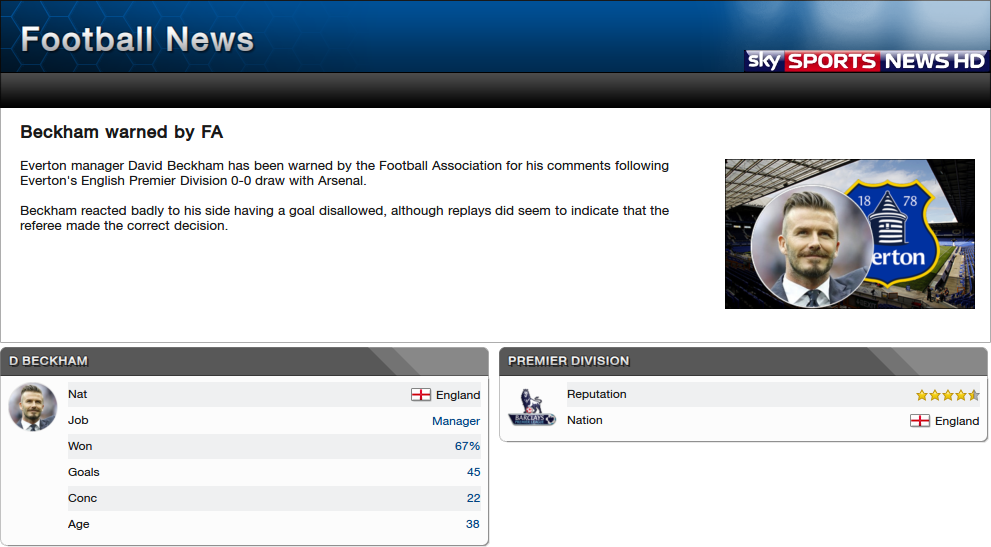Viewport: 991px width, 547px height.
Task: Click the Conceded value 22
Action: click(473, 498)
